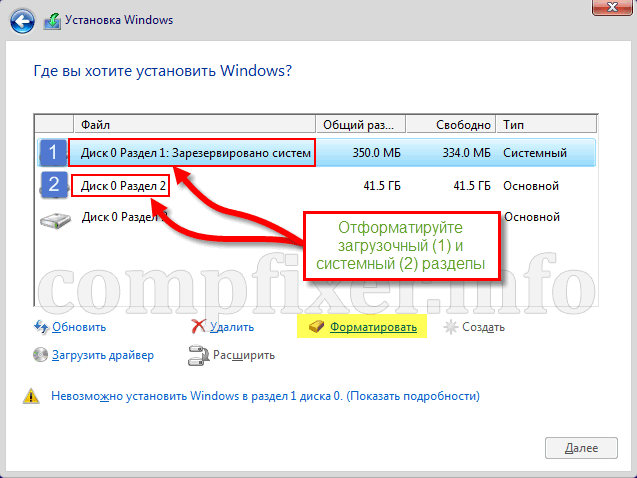Sort by the Тип column header
The height and width of the screenshot is (478, 637).
(x=546, y=124)
